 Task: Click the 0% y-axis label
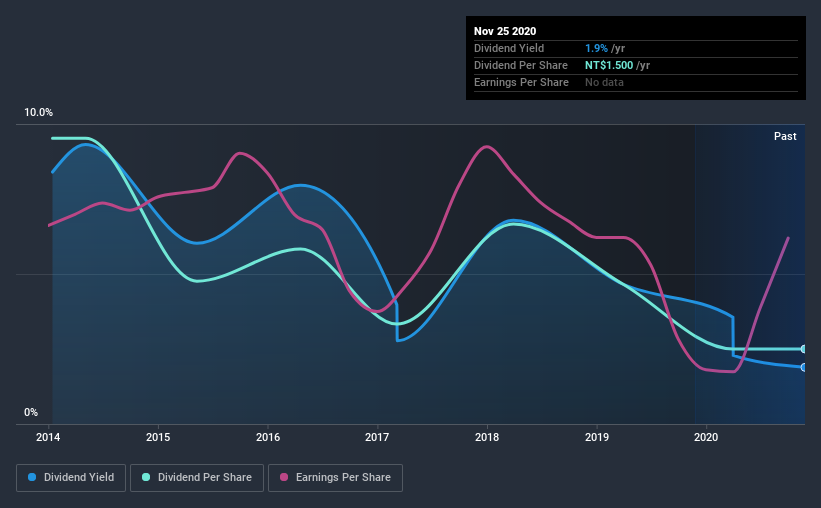(x=31, y=413)
